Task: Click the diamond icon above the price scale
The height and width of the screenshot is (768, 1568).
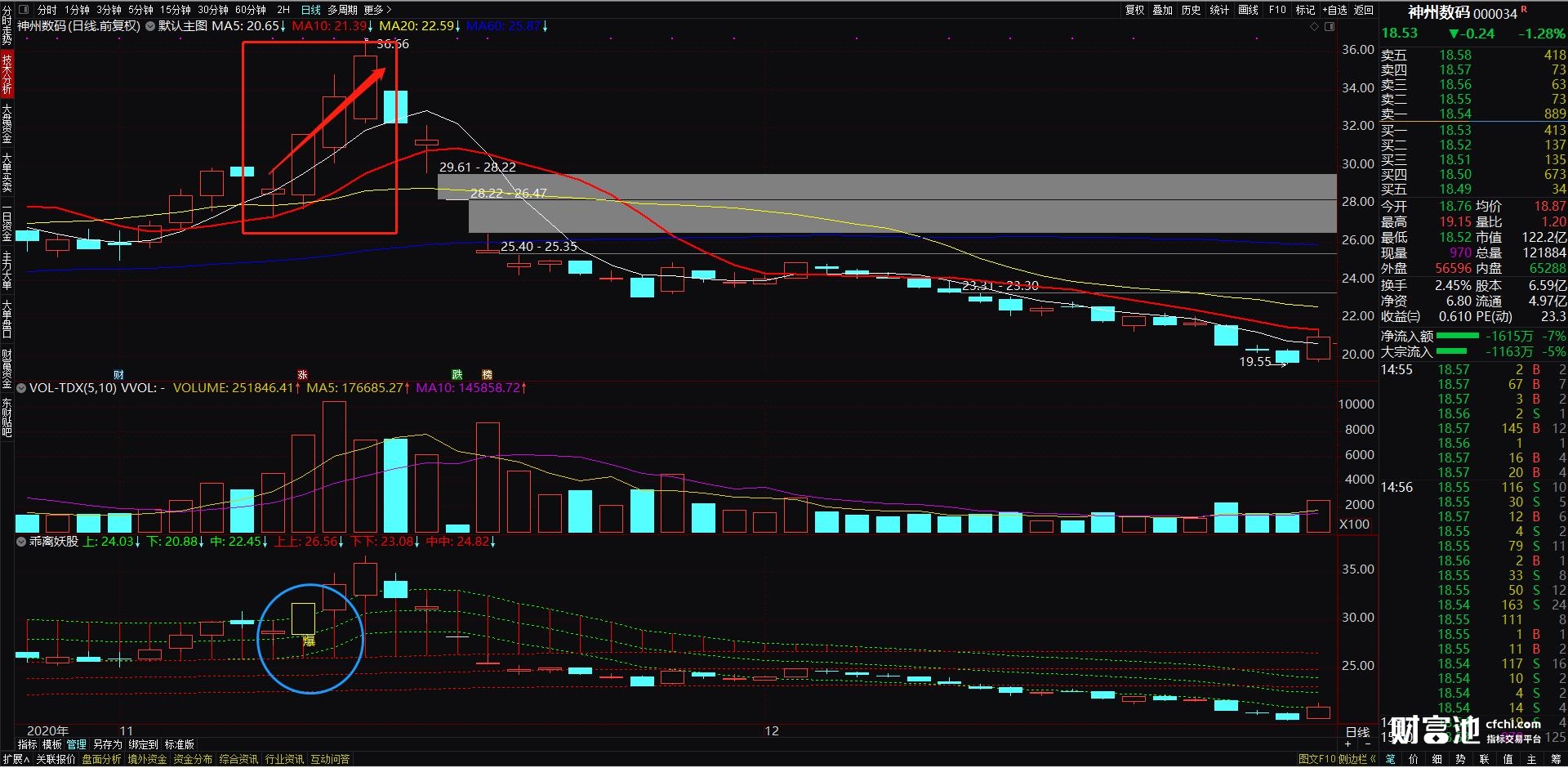Action: click(x=1314, y=26)
